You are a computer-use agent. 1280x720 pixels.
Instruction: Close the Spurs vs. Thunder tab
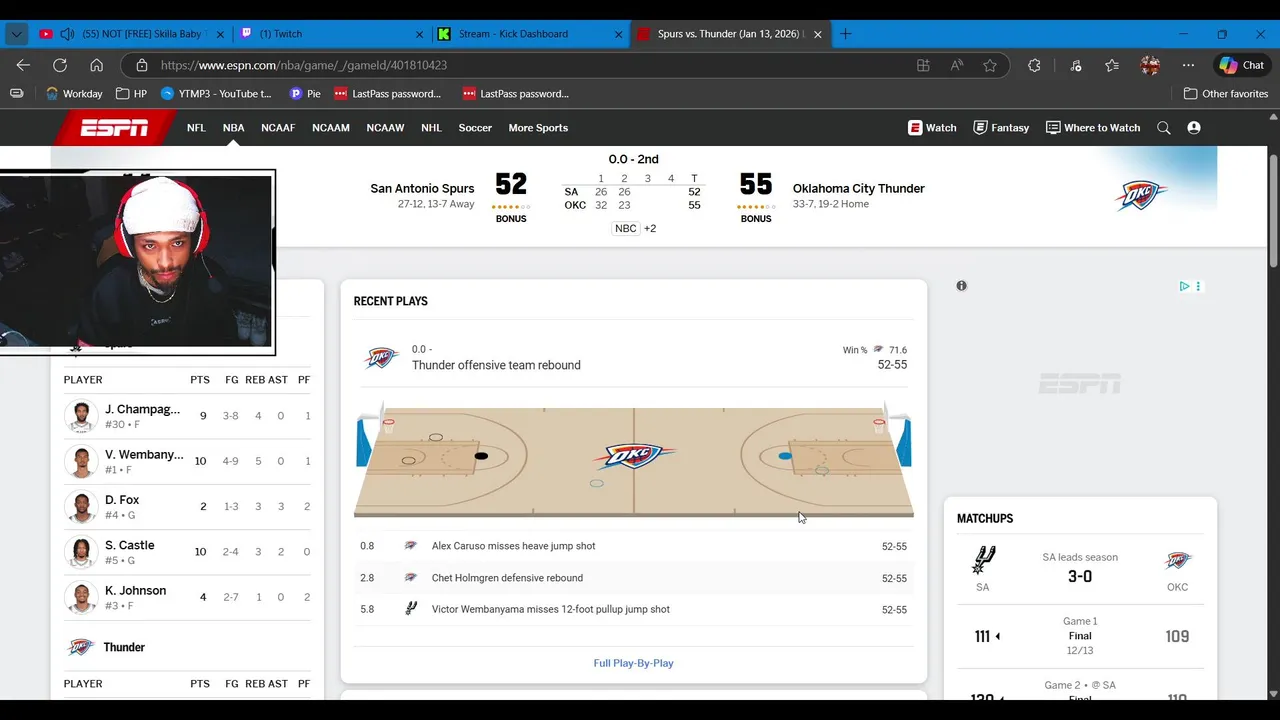click(818, 34)
